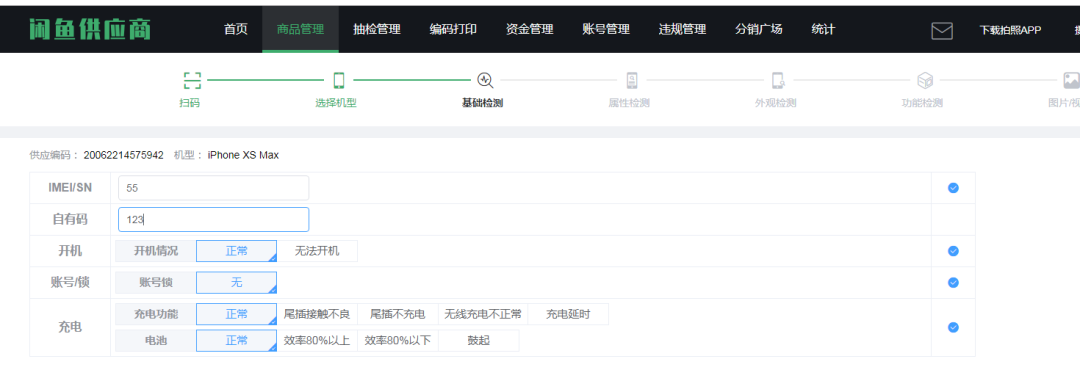Click the iPhone XS Max model text
The image size is (1080, 375).
243,155
